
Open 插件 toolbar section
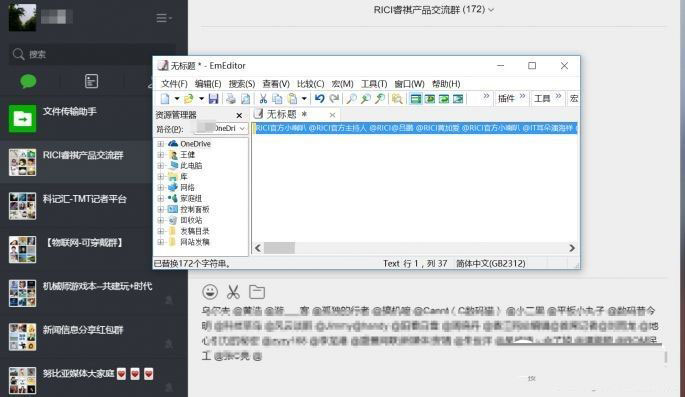[x=506, y=99]
